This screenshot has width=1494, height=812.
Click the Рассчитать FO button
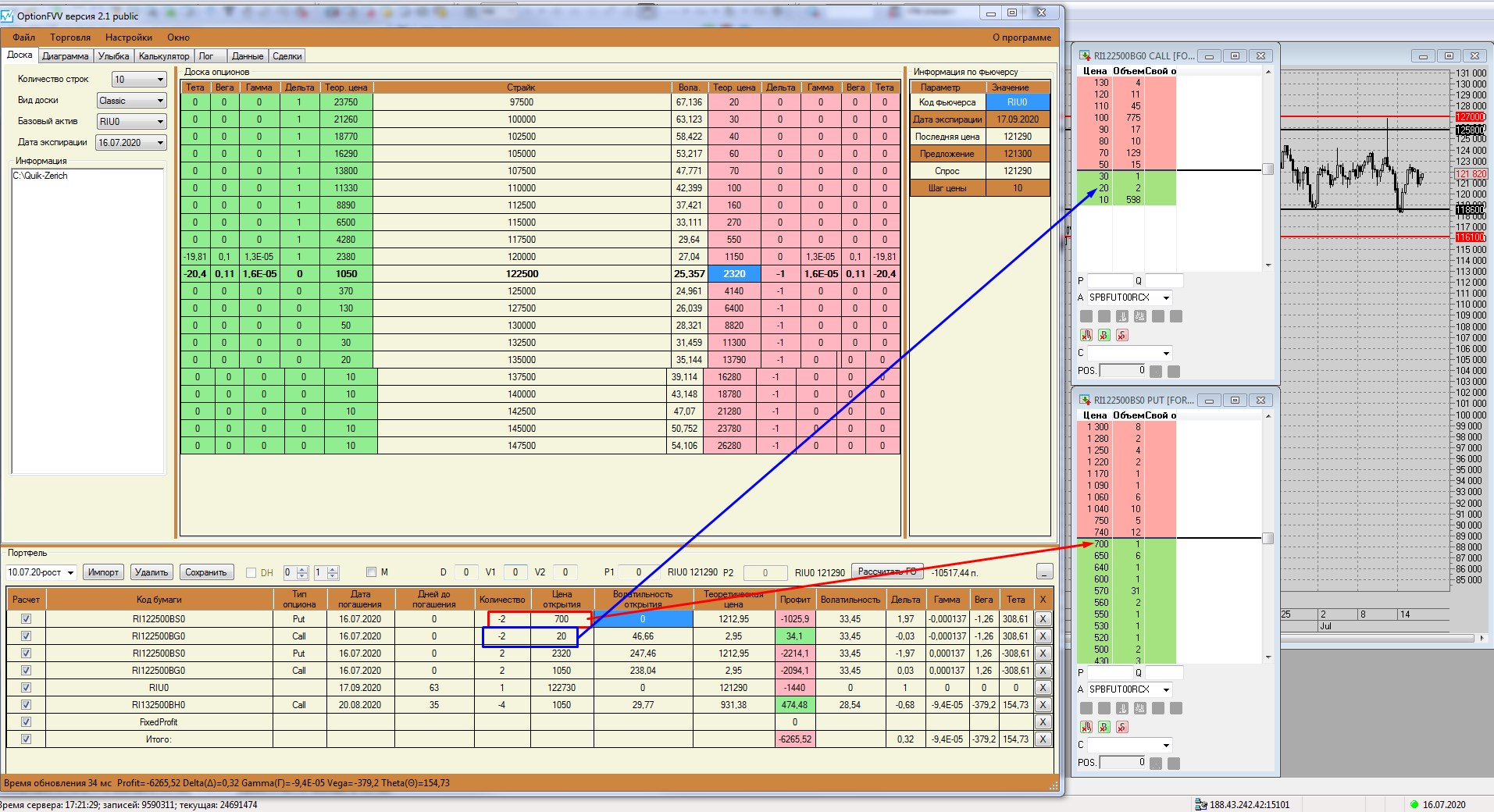pyautogui.click(x=887, y=572)
